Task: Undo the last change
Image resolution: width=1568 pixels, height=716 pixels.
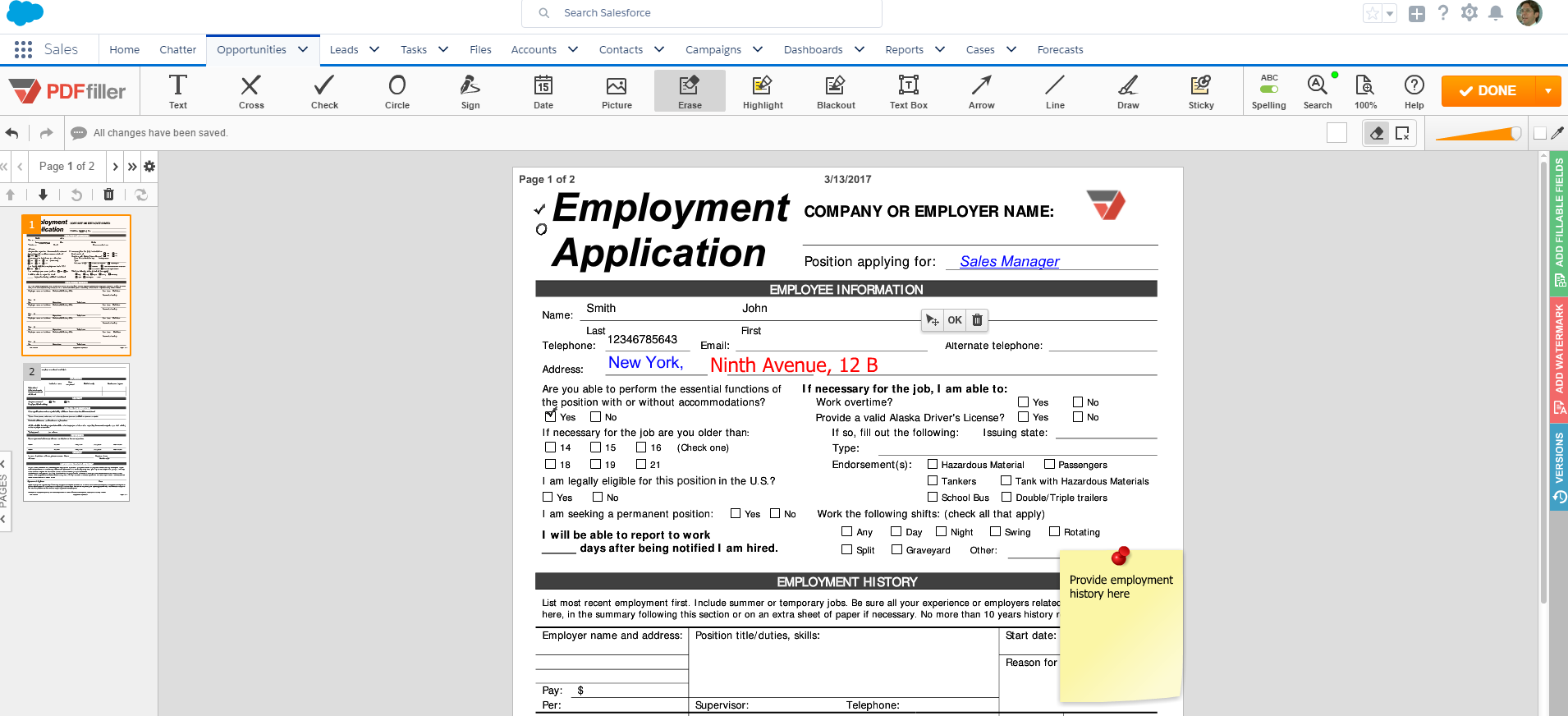Action: (12, 133)
